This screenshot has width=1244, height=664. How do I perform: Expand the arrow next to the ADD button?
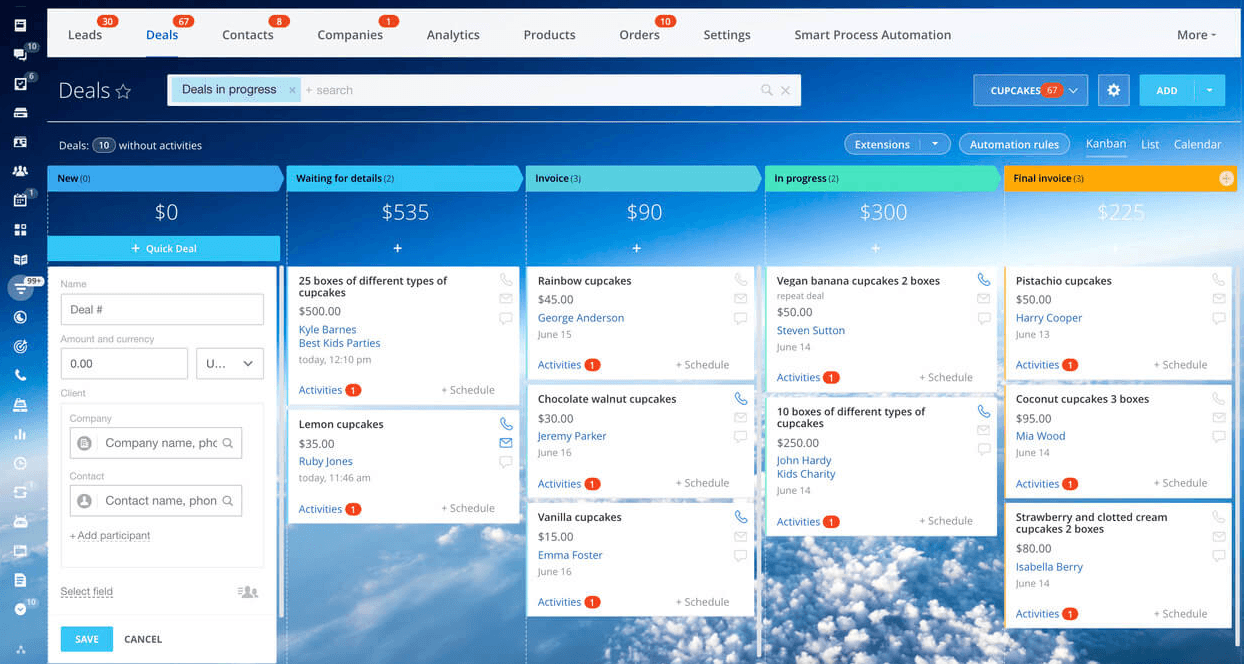click(x=1211, y=90)
